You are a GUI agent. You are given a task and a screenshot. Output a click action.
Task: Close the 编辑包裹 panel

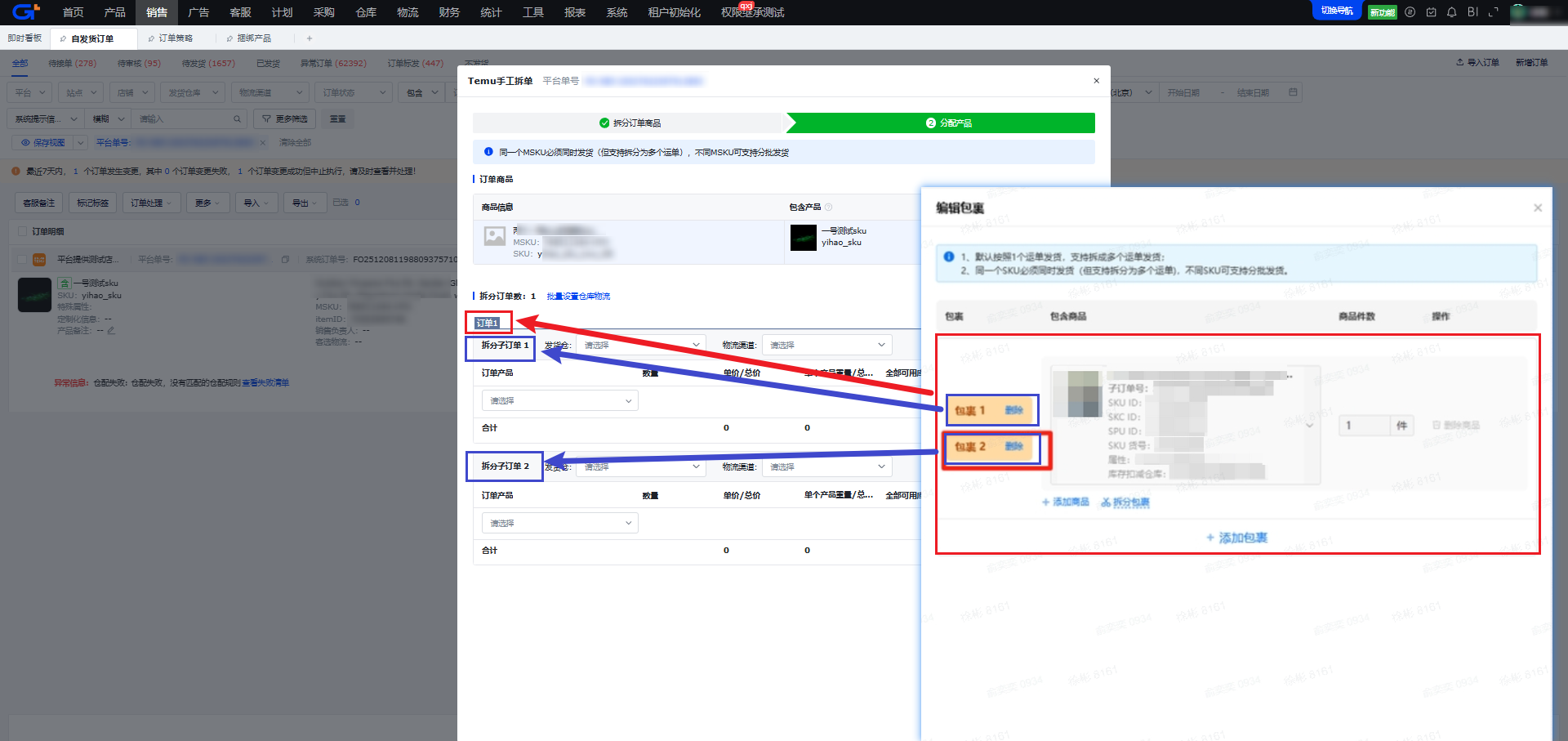point(1538,208)
